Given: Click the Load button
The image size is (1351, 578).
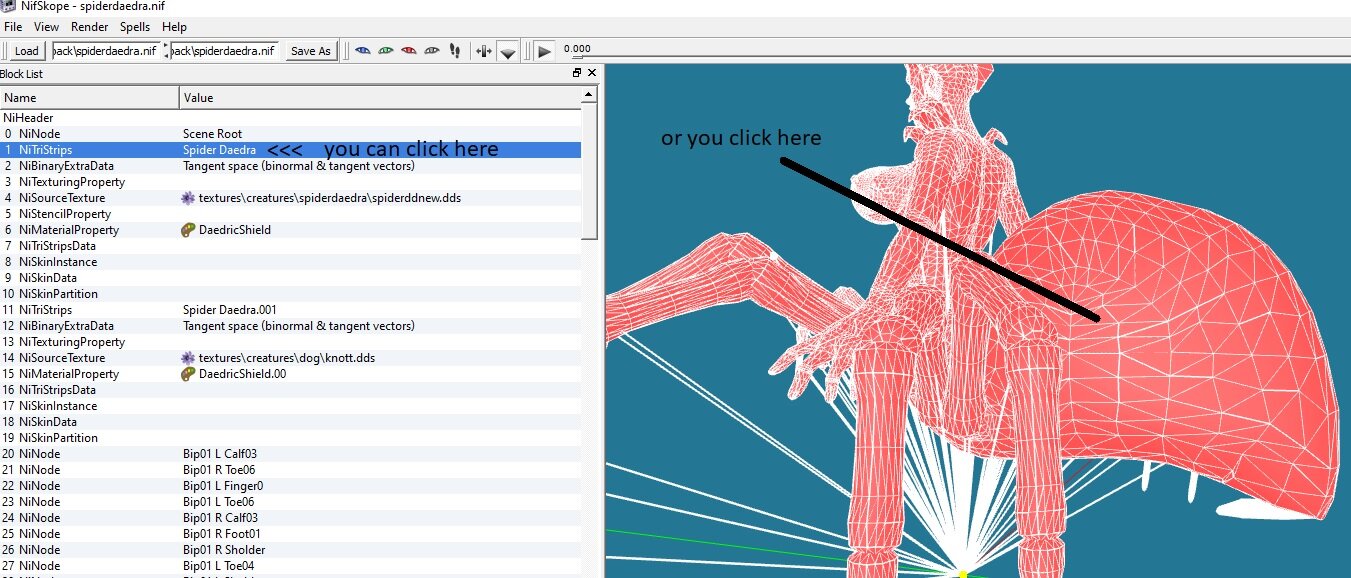Looking at the screenshot, I should (26, 50).
